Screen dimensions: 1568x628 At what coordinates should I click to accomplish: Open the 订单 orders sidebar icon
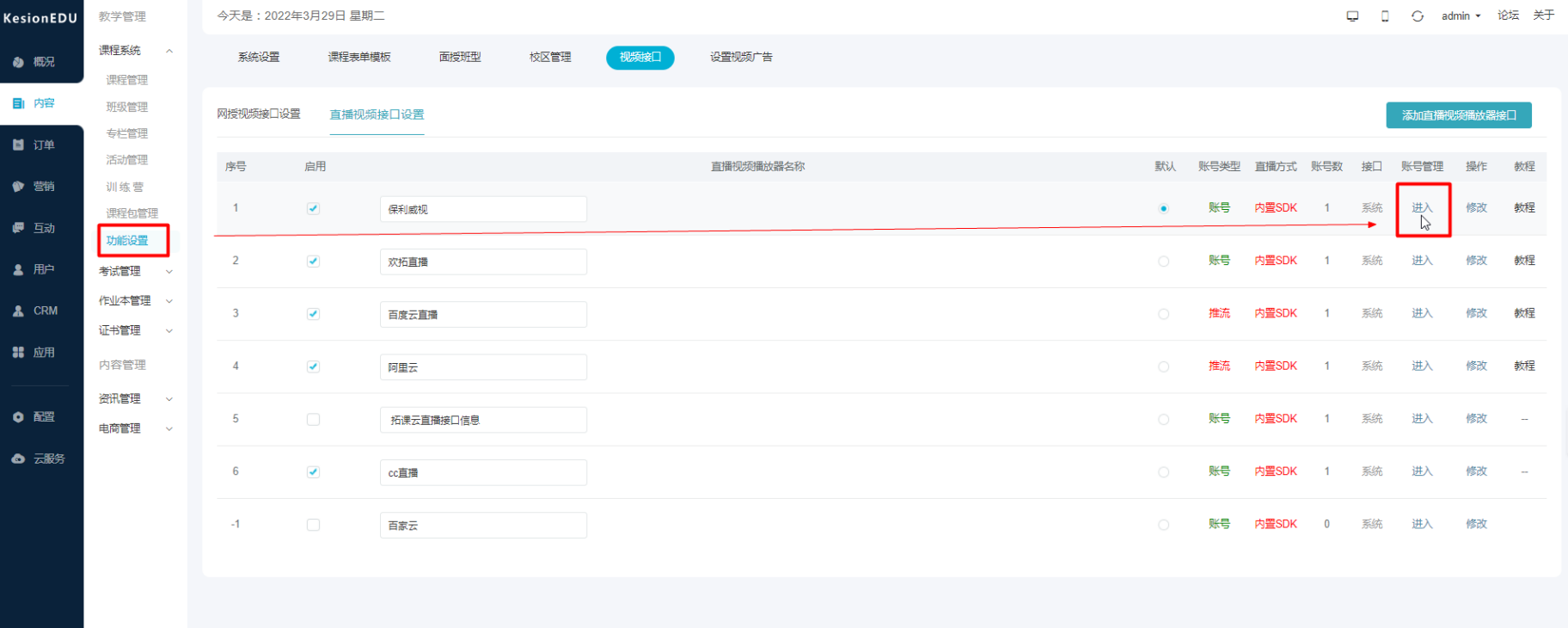coord(18,145)
